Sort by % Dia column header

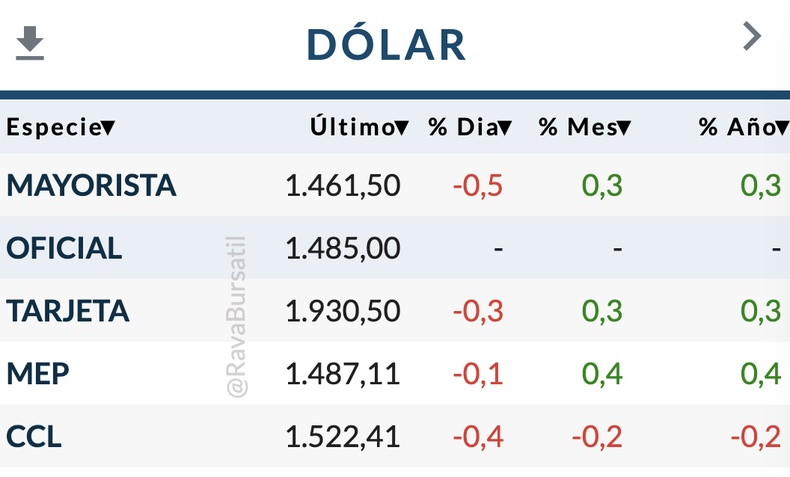(470, 127)
